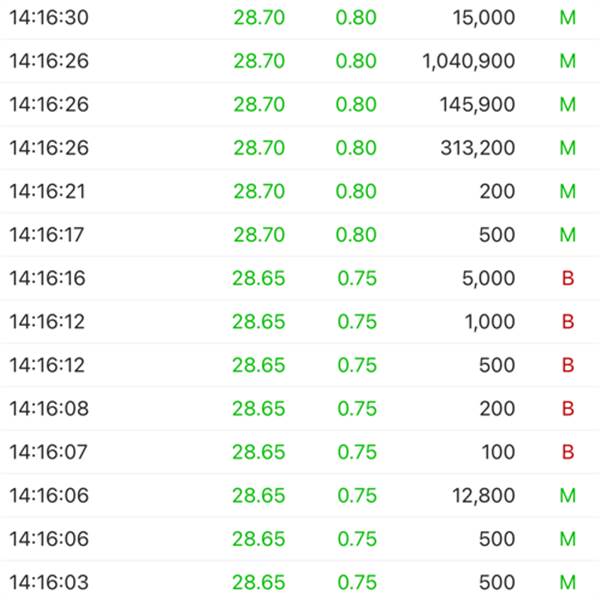Click the 28.70 price at 14:16:30
The height and width of the screenshot is (600, 600).
pyautogui.click(x=259, y=18)
